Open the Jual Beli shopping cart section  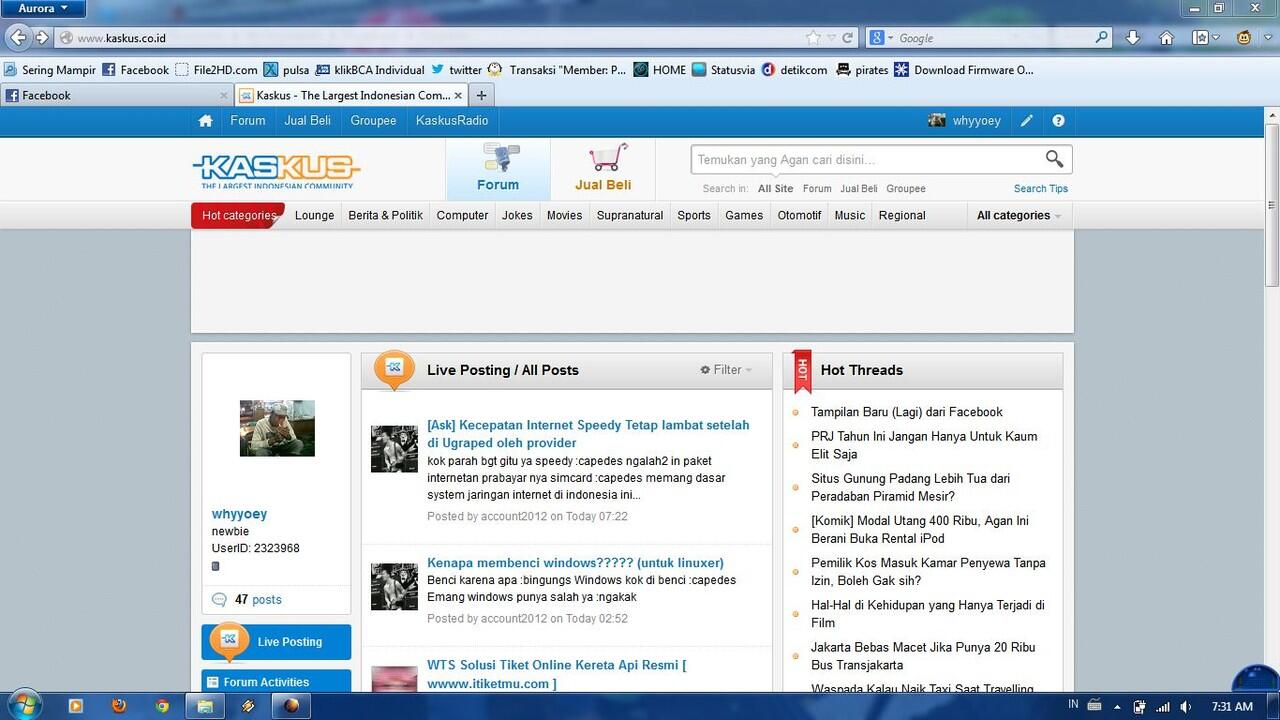pos(603,169)
